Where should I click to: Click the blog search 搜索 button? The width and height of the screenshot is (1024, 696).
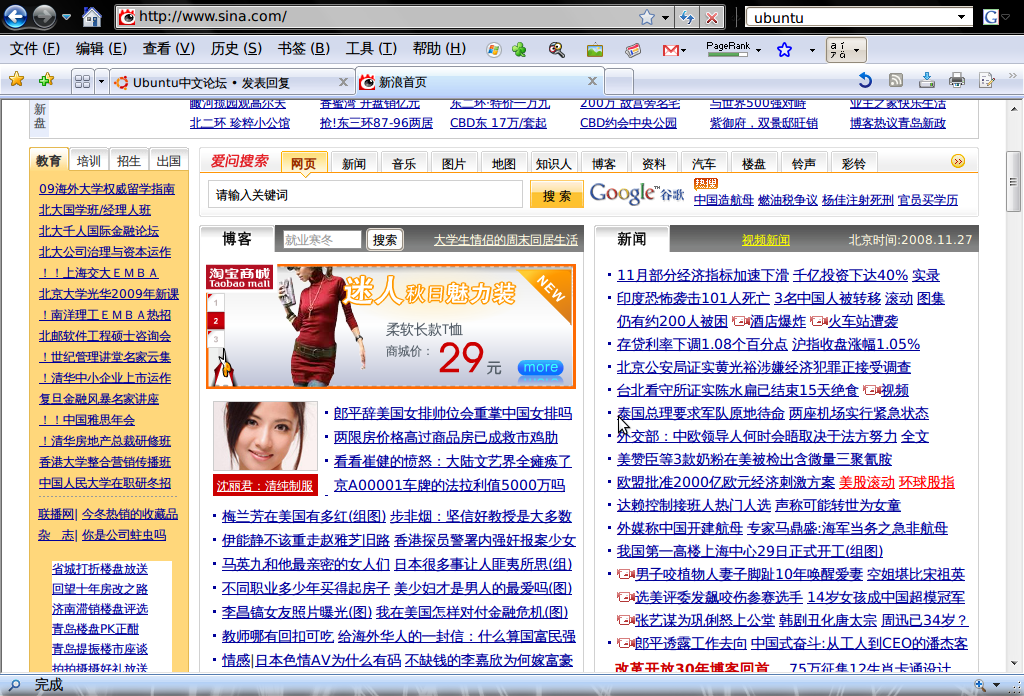(385, 240)
